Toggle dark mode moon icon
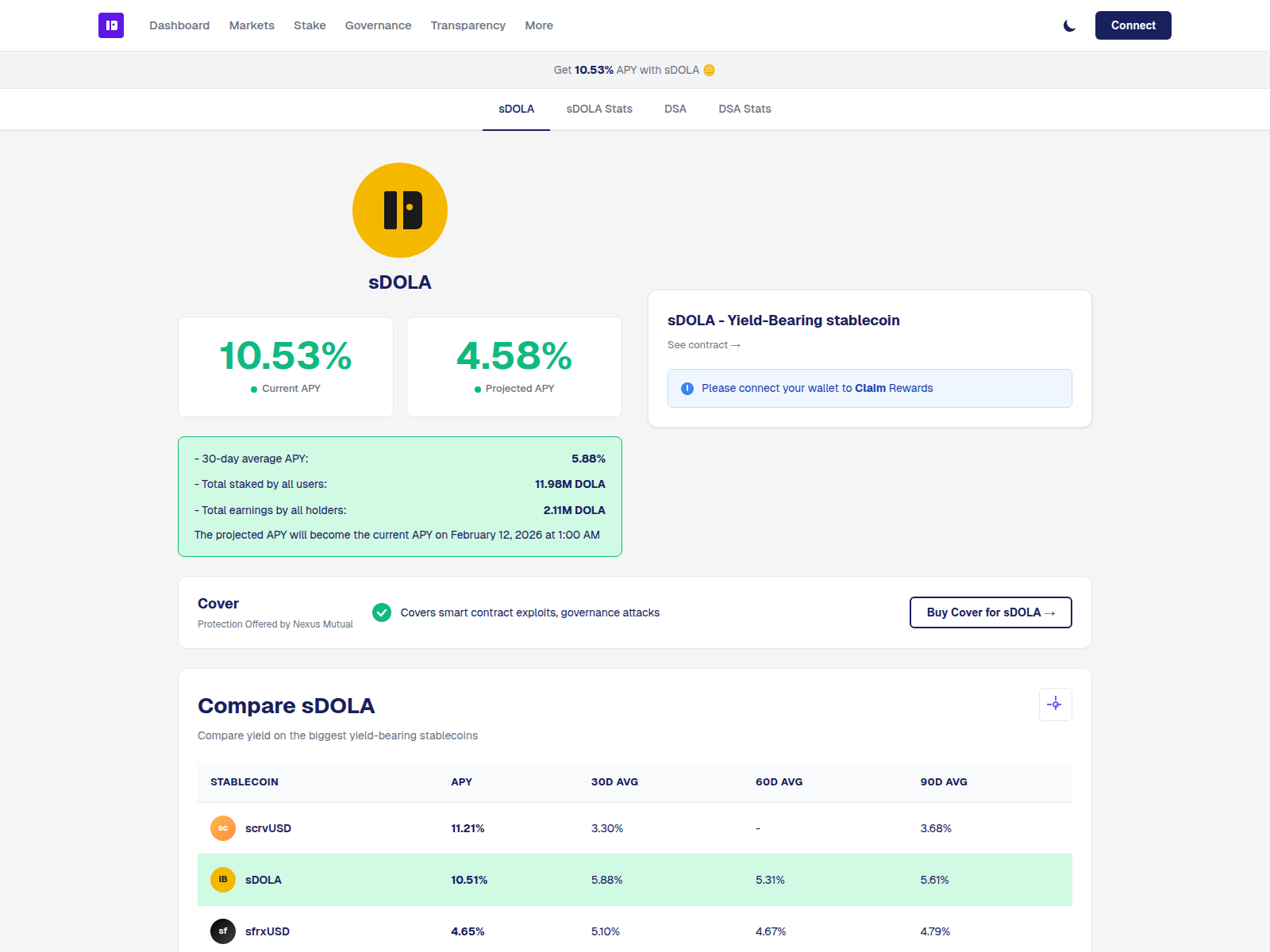The image size is (1270, 952). click(x=1069, y=25)
